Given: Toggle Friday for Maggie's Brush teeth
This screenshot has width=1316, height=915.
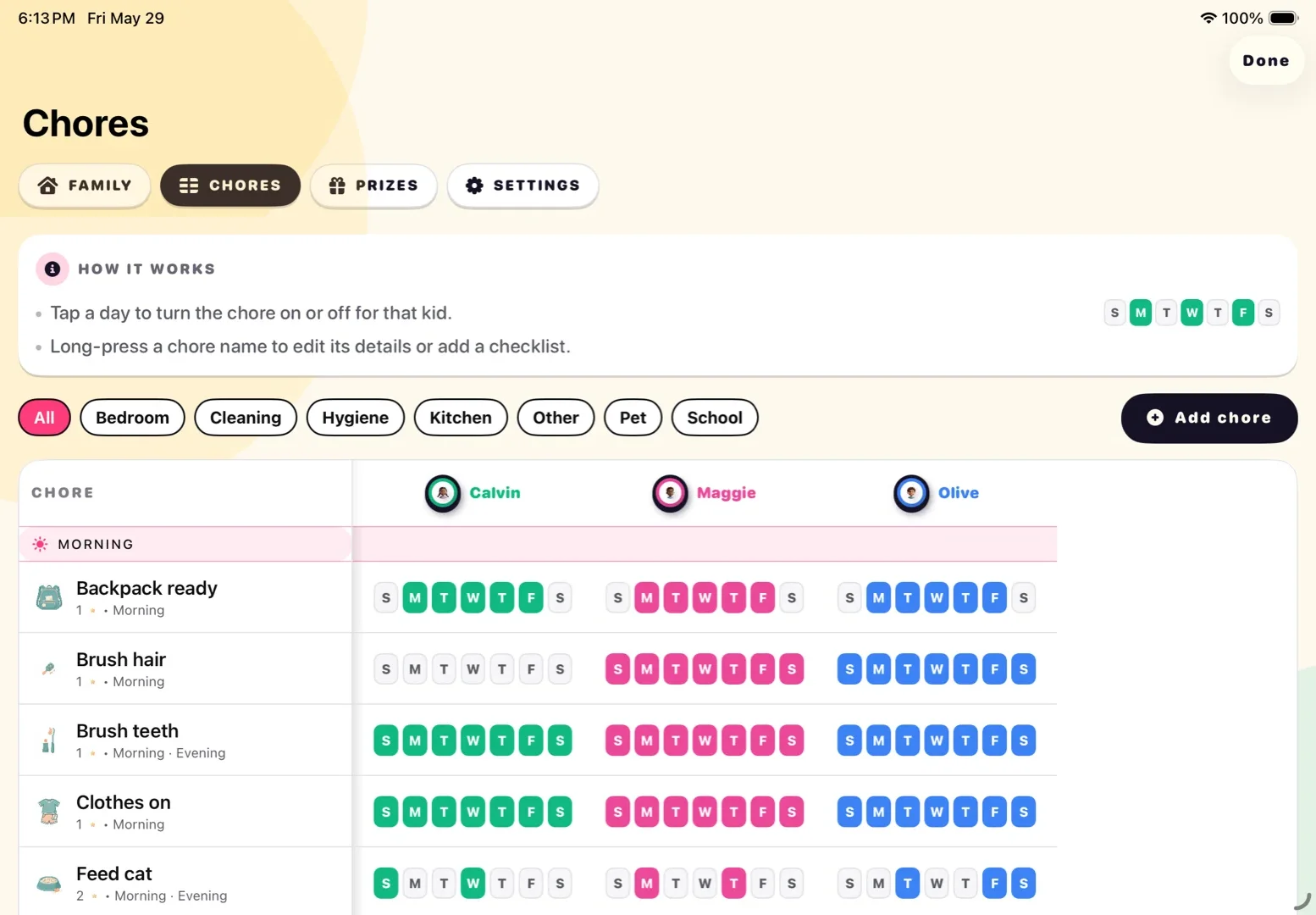Looking at the screenshot, I should click(762, 740).
